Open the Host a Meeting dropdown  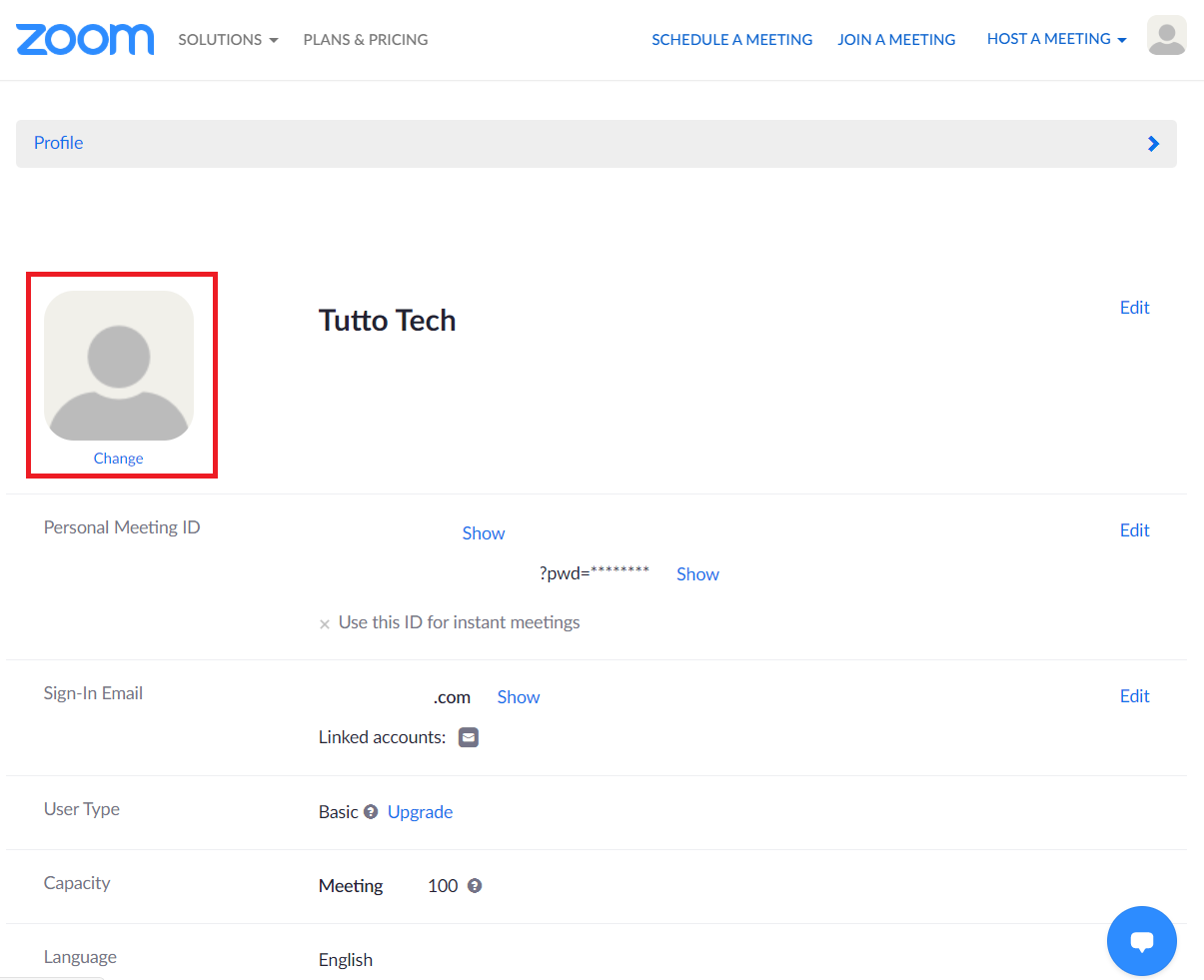(x=1056, y=39)
